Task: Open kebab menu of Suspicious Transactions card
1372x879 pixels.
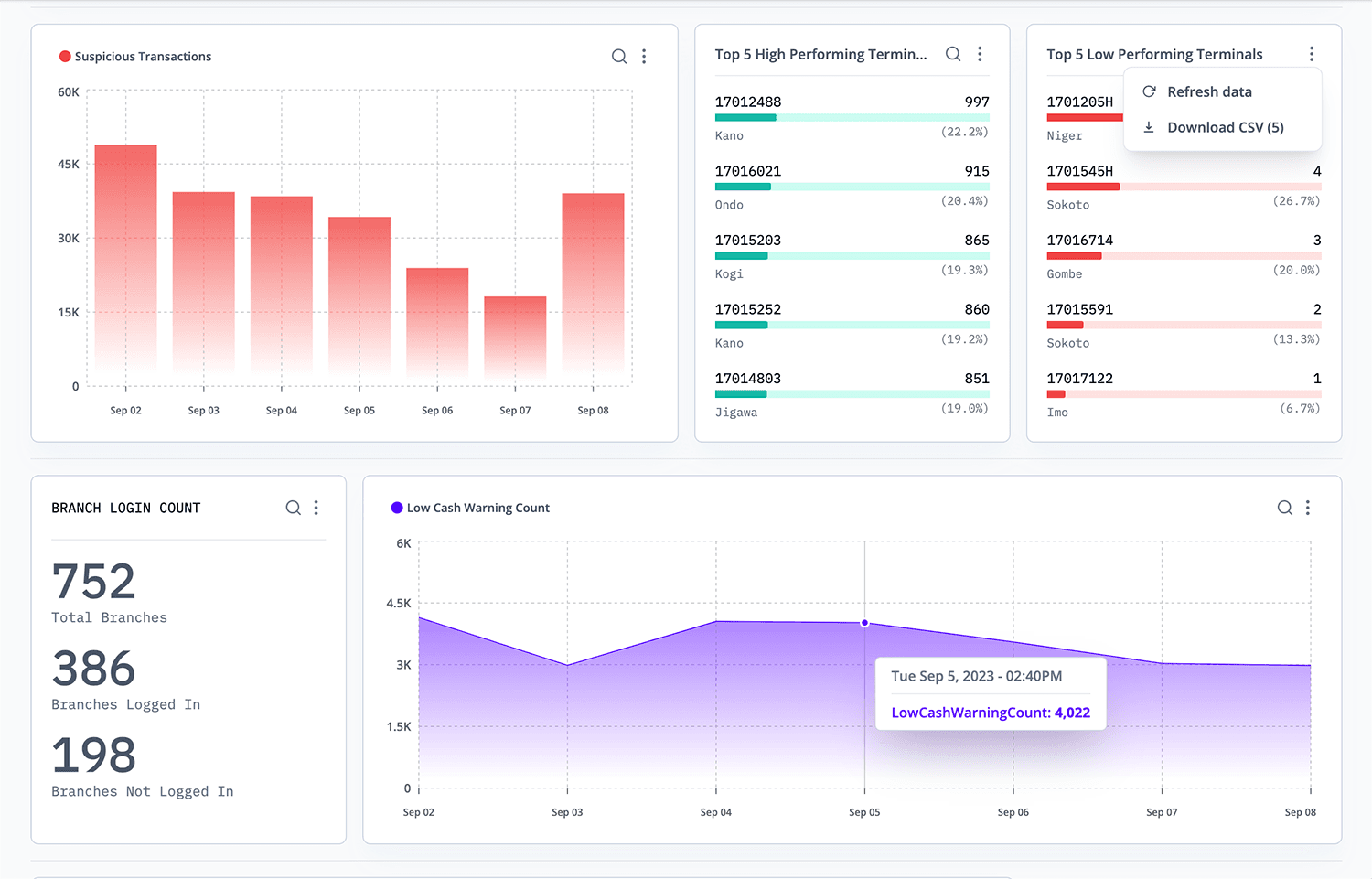Action: (x=644, y=57)
